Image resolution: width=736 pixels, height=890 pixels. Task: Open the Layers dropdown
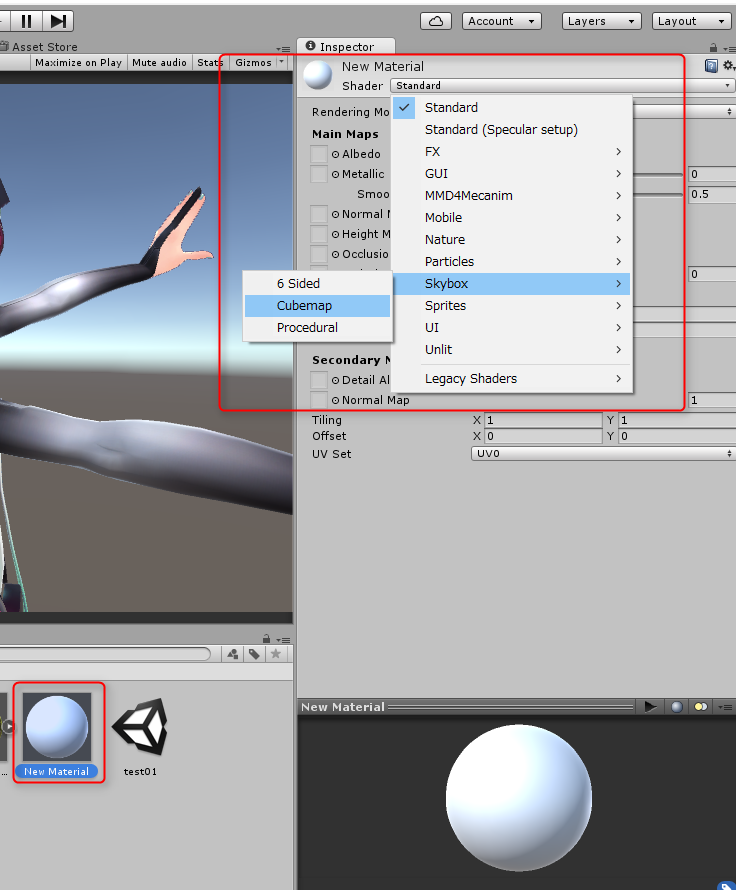pos(602,22)
